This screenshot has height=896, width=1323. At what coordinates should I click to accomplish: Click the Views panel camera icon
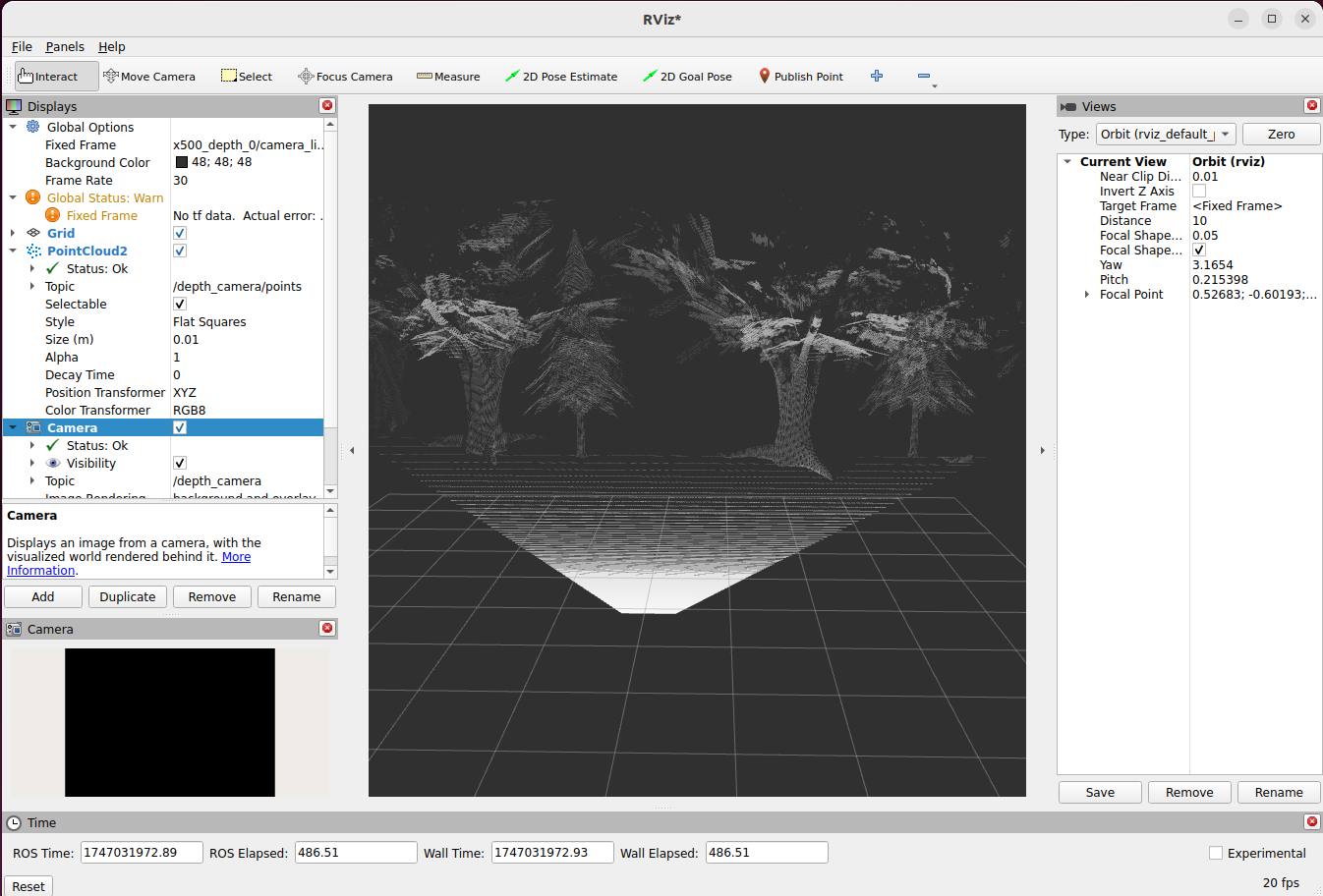click(x=1068, y=106)
